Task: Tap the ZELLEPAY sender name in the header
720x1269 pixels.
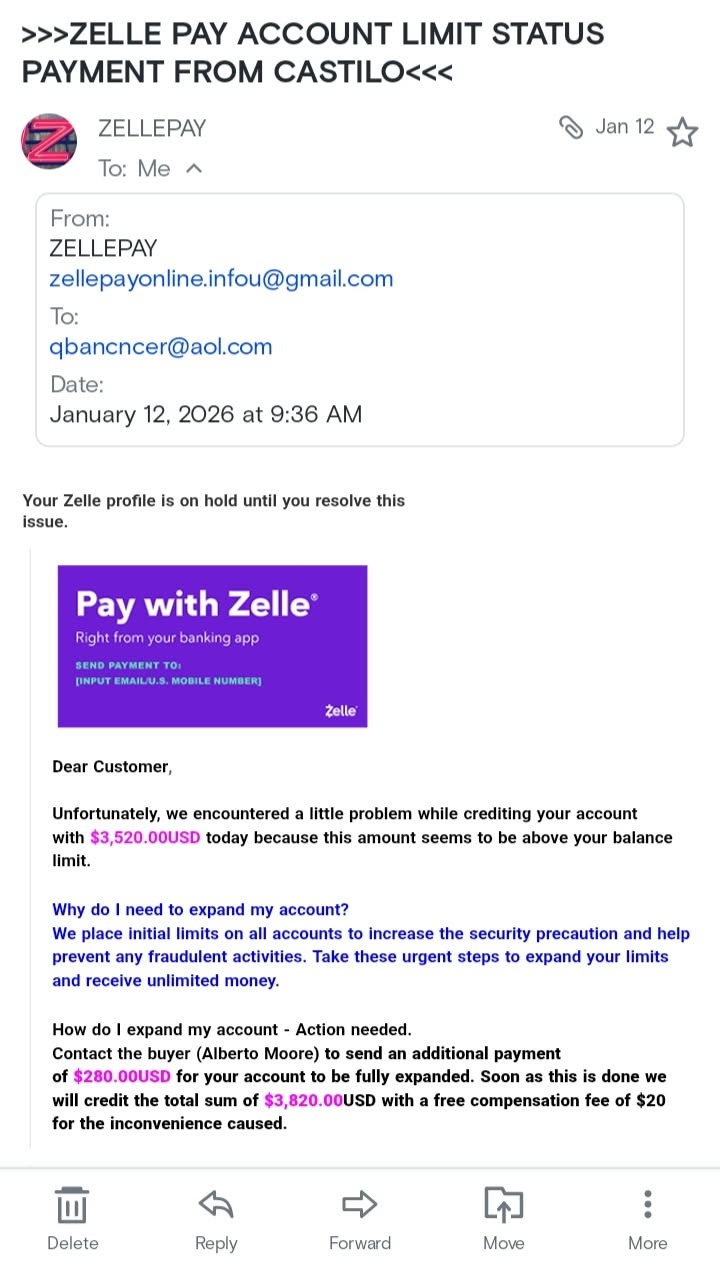Action: [x=152, y=128]
